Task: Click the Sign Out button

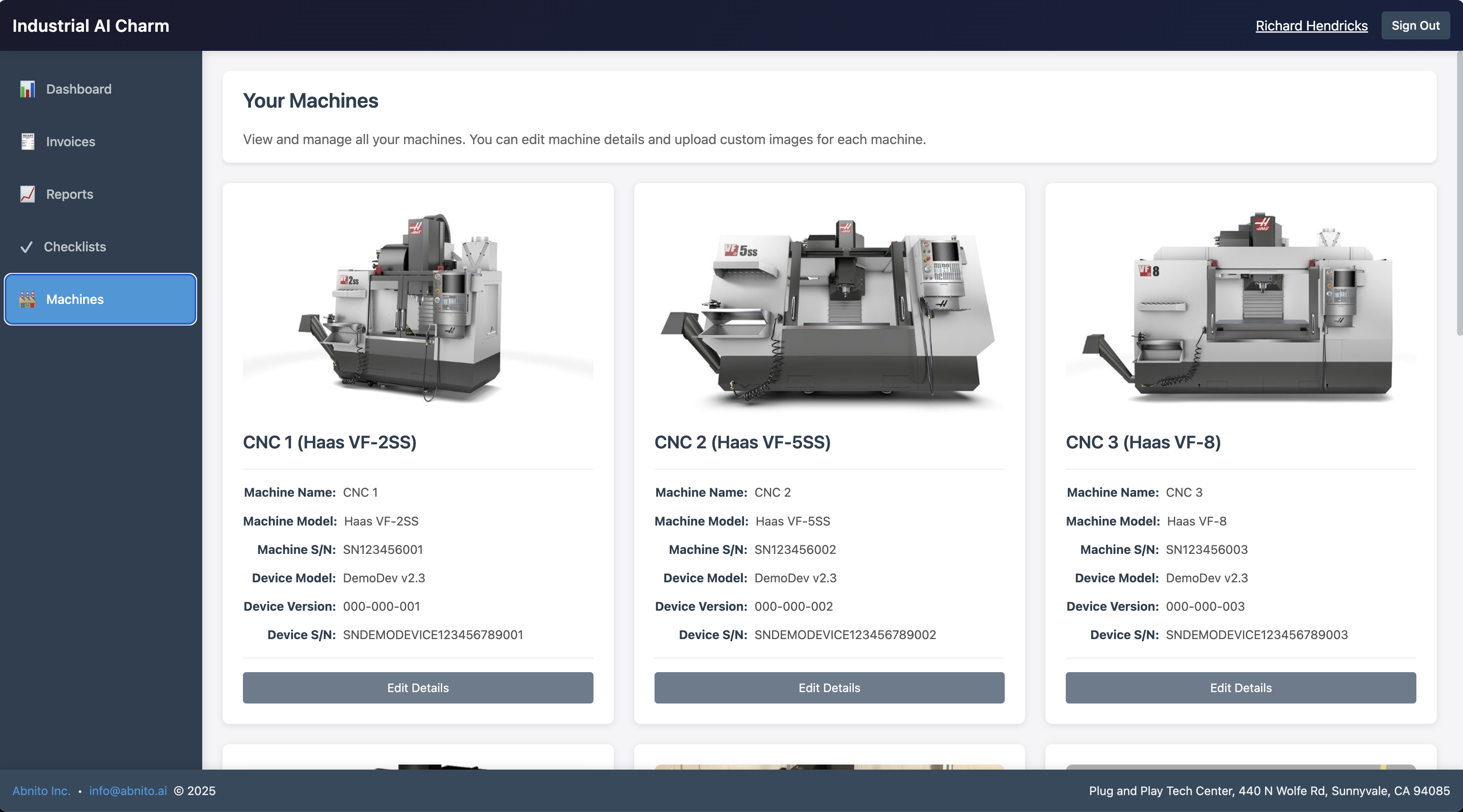Action: [x=1415, y=25]
